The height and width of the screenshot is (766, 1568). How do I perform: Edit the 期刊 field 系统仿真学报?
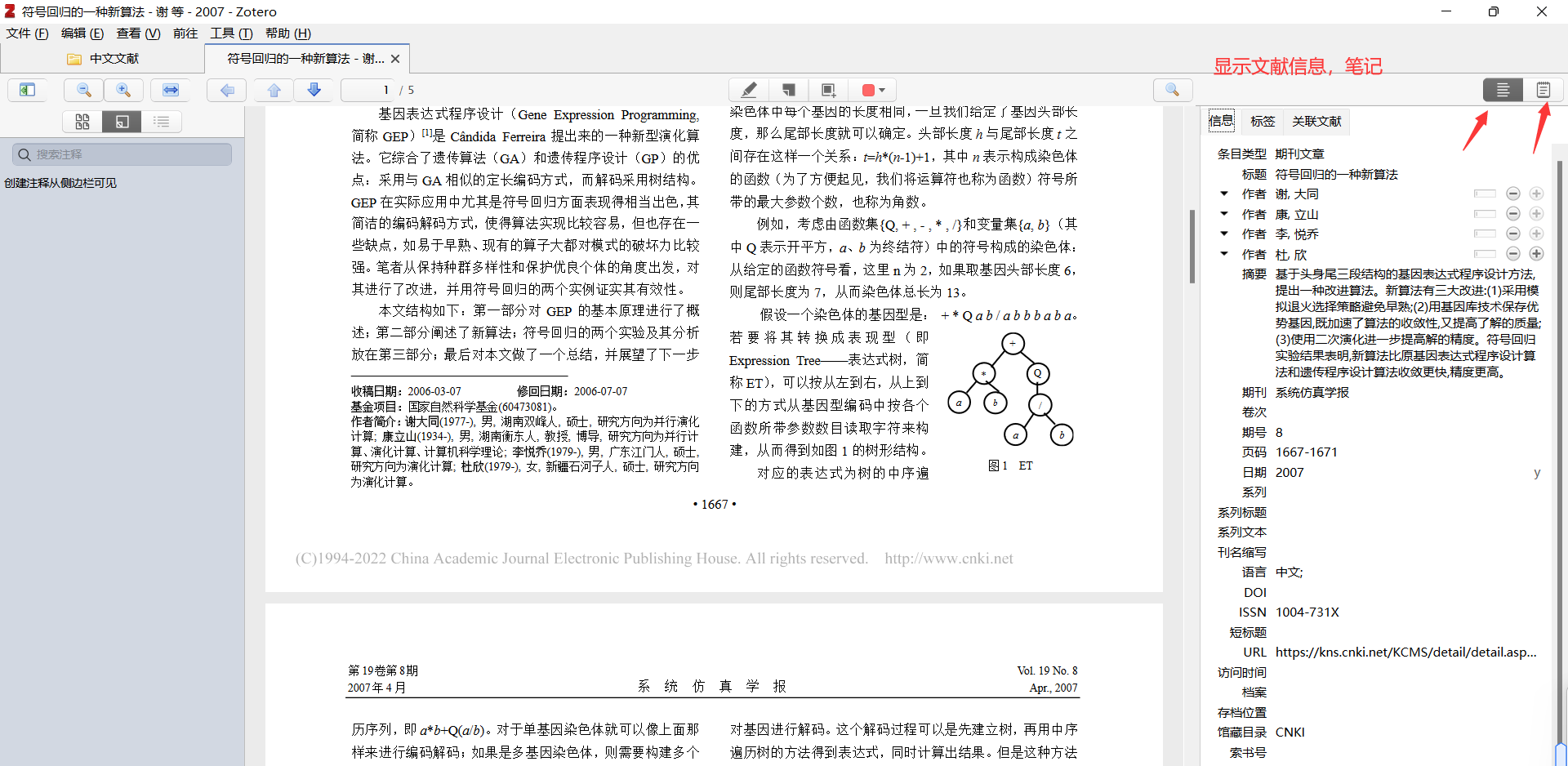tap(1312, 392)
